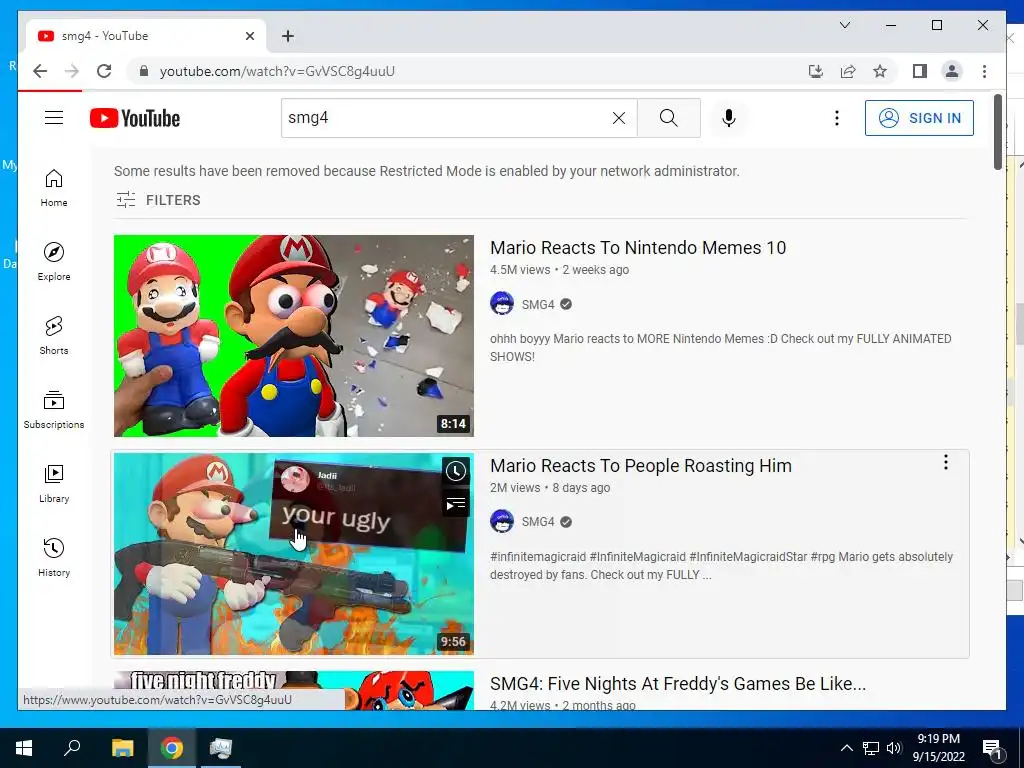Open volume control in system tray
The height and width of the screenshot is (768, 1024).
pyautogui.click(x=894, y=748)
